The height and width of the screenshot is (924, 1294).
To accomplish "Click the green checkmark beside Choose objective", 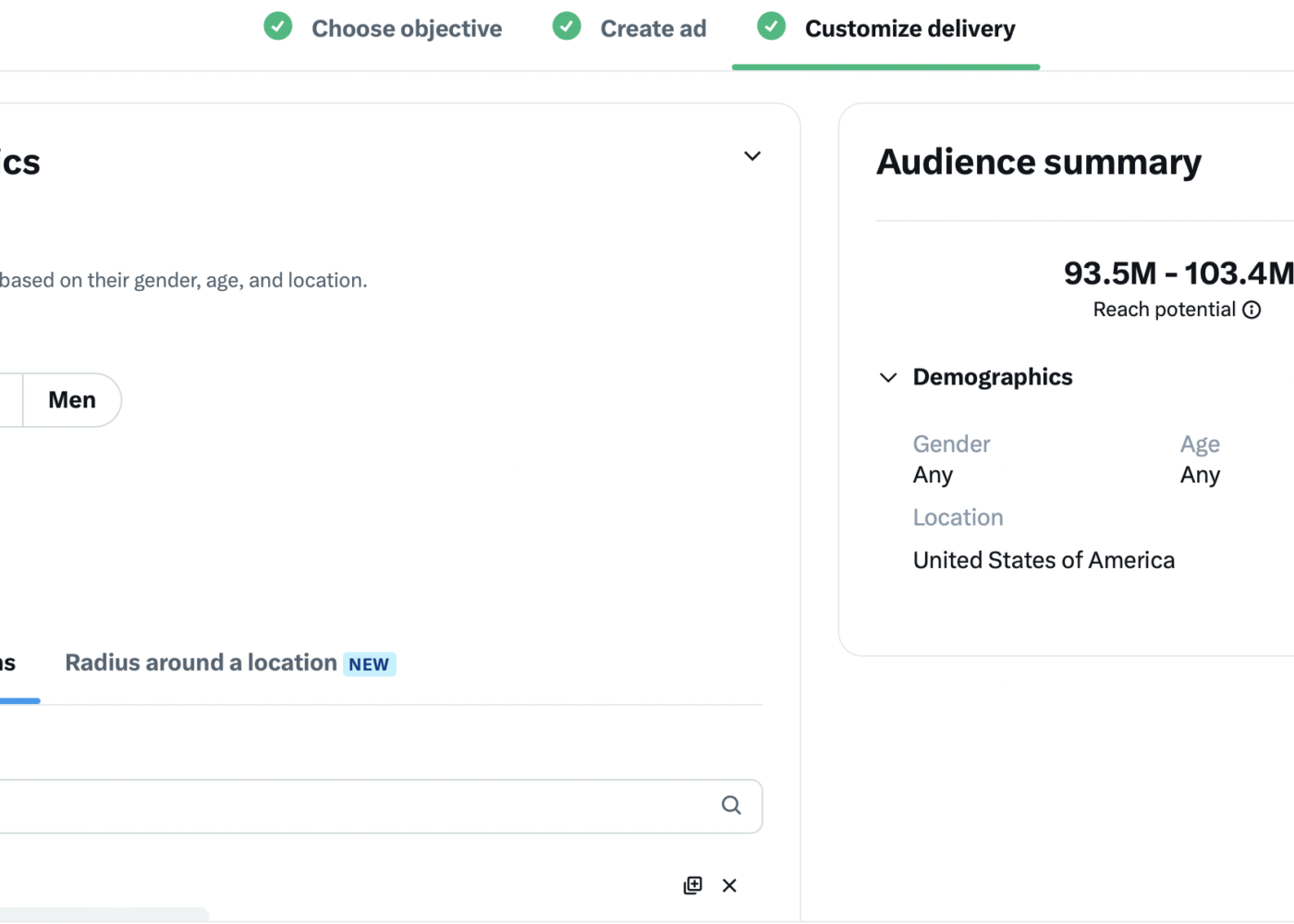I will (x=277, y=27).
